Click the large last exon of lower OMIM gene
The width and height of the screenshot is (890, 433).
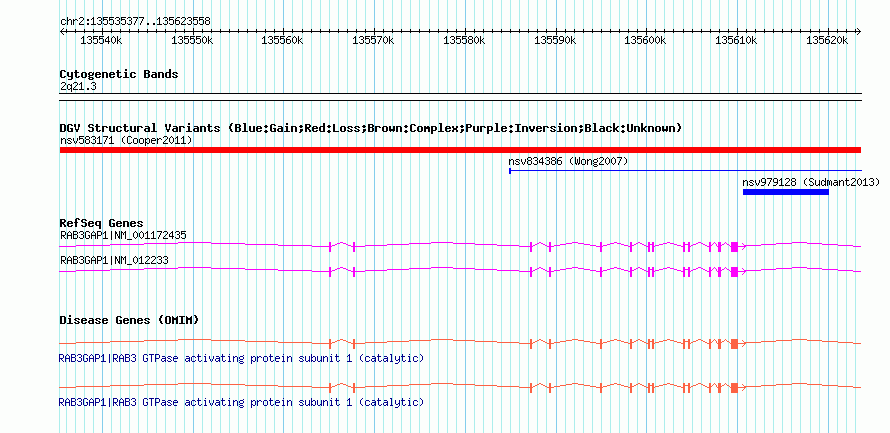click(734, 388)
